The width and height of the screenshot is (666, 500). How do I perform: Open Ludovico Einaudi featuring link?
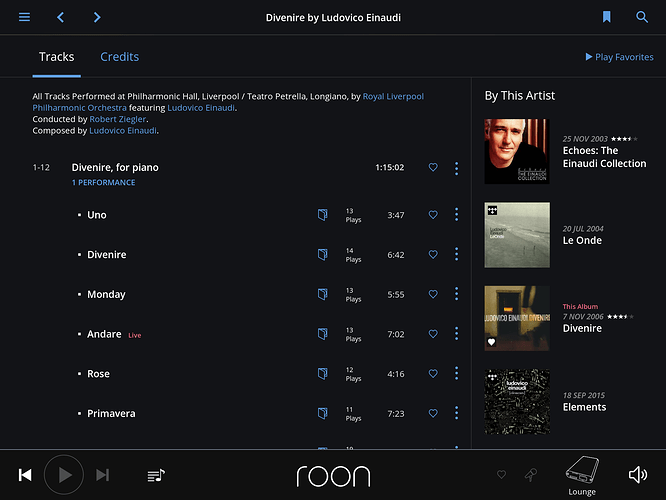[201, 108]
